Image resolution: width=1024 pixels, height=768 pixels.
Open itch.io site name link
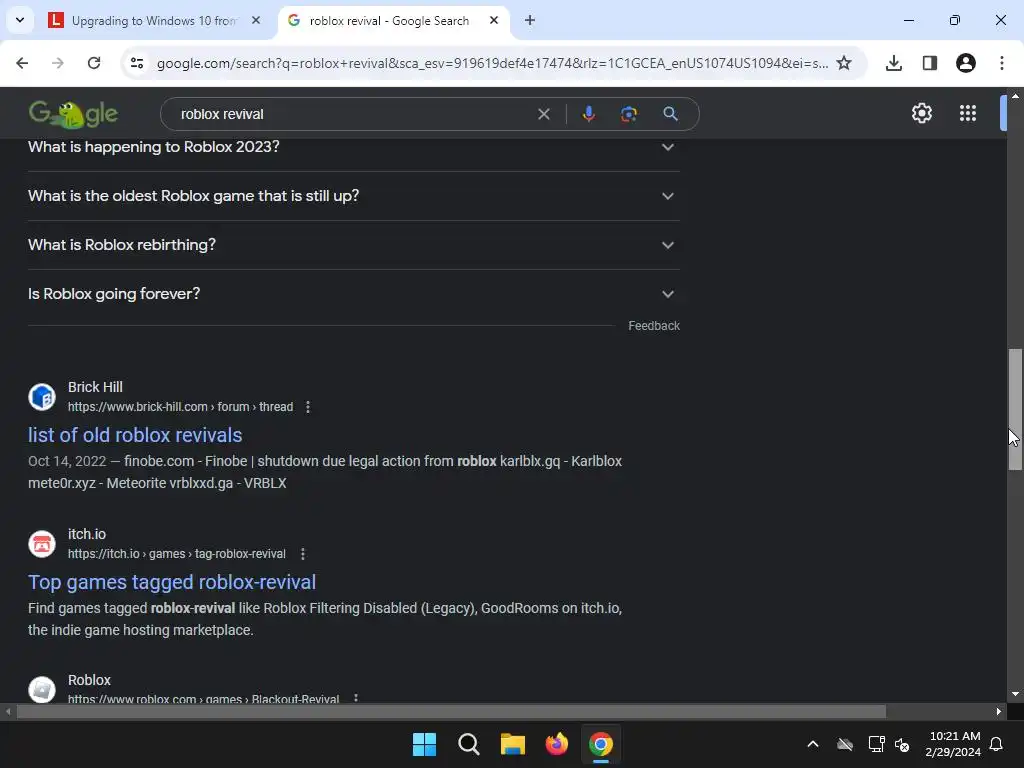(x=87, y=534)
